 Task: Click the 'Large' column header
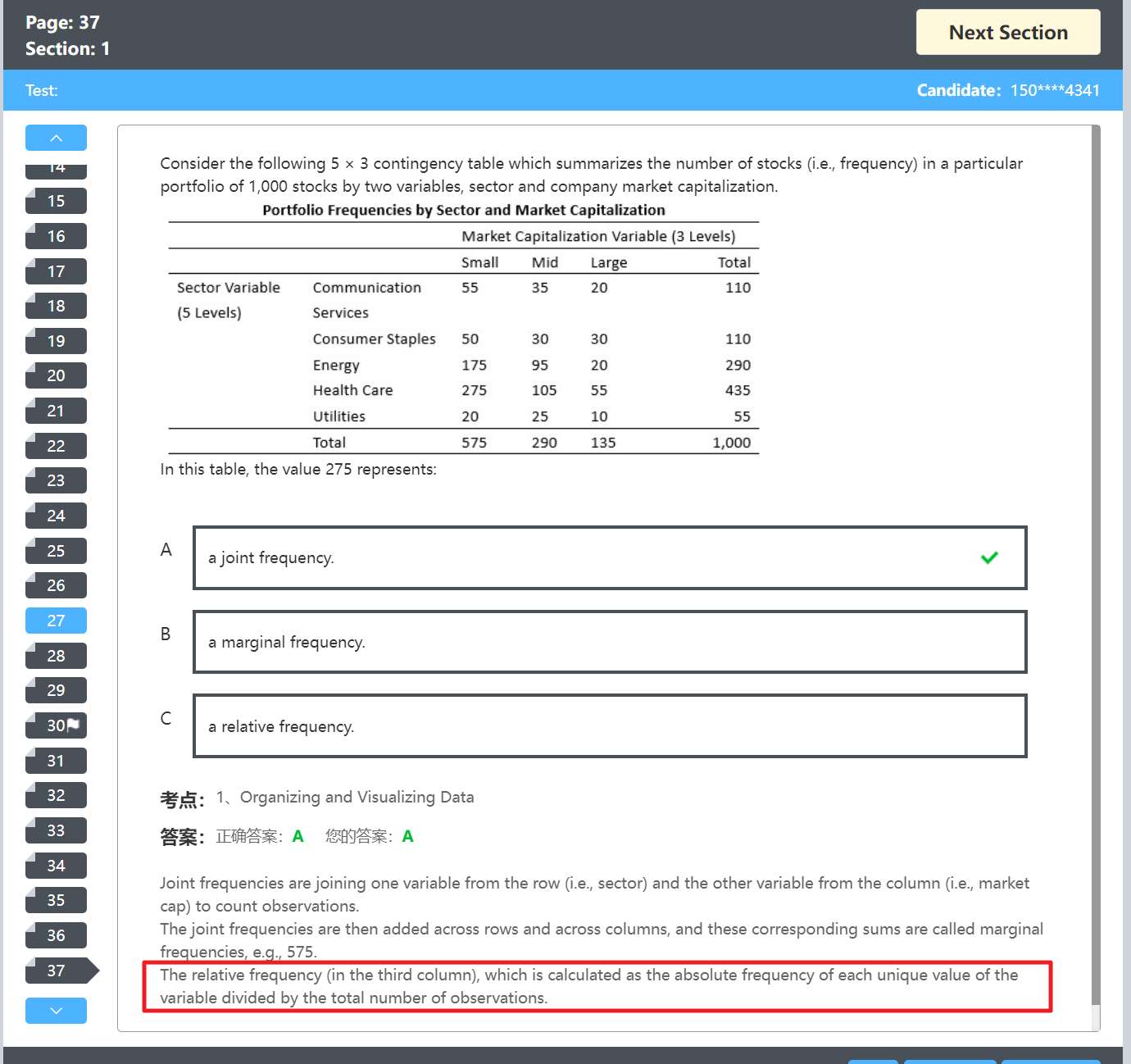point(608,262)
